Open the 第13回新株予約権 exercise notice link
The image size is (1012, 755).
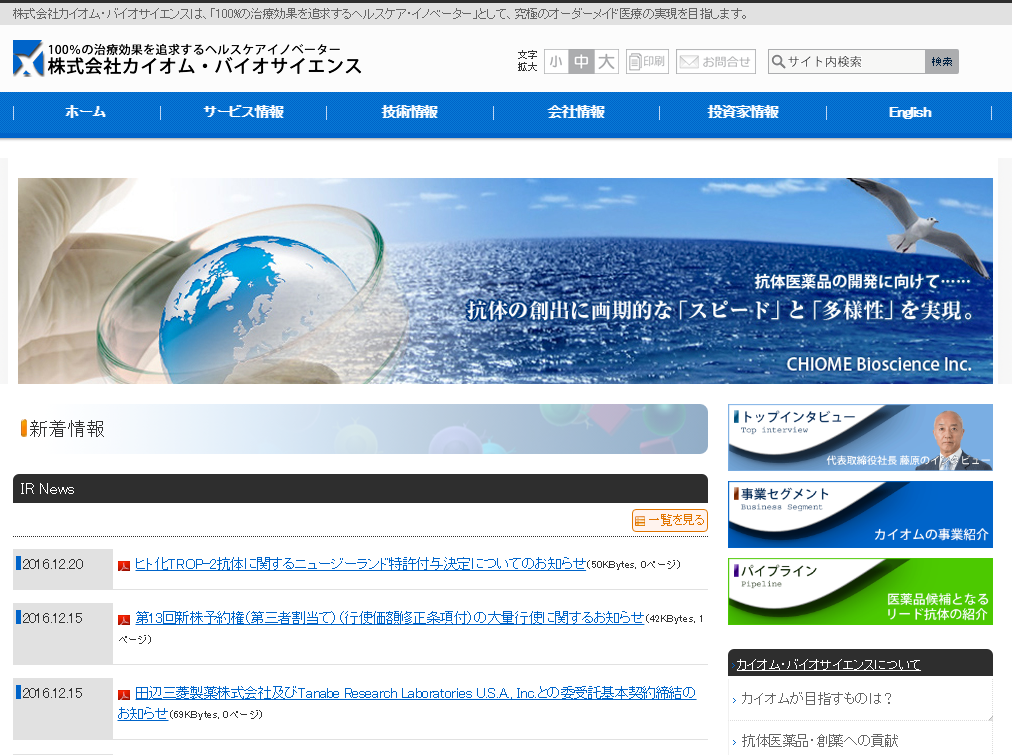[390, 618]
